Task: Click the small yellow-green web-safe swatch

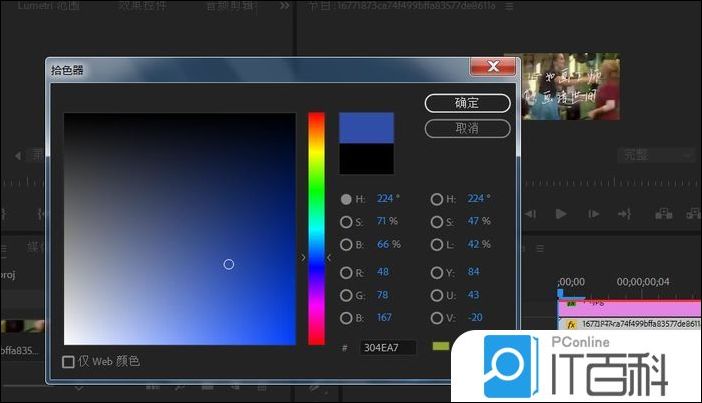Action: 441,346
